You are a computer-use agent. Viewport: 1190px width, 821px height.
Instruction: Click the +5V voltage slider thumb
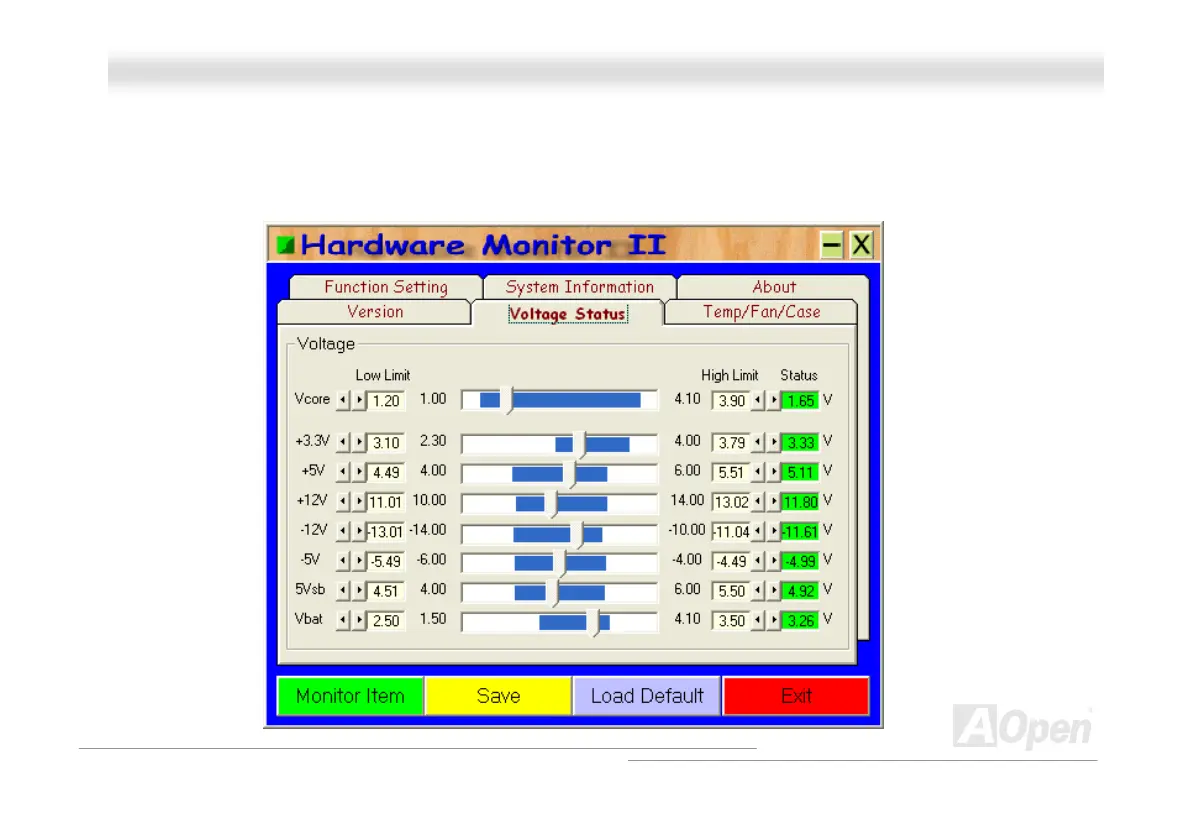[569, 473]
